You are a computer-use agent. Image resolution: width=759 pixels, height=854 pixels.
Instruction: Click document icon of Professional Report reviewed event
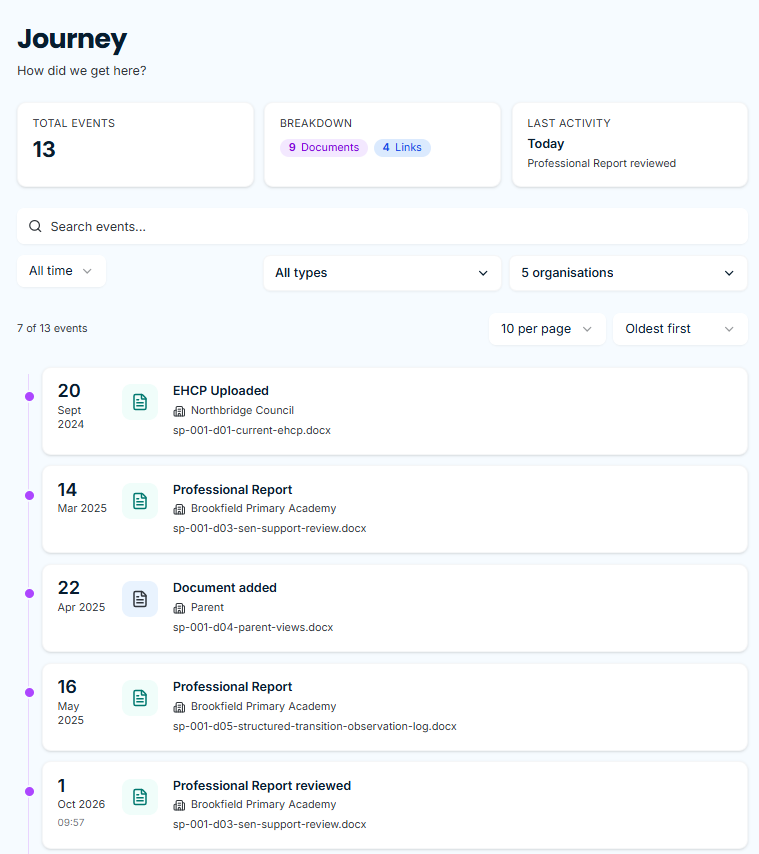[x=140, y=797]
